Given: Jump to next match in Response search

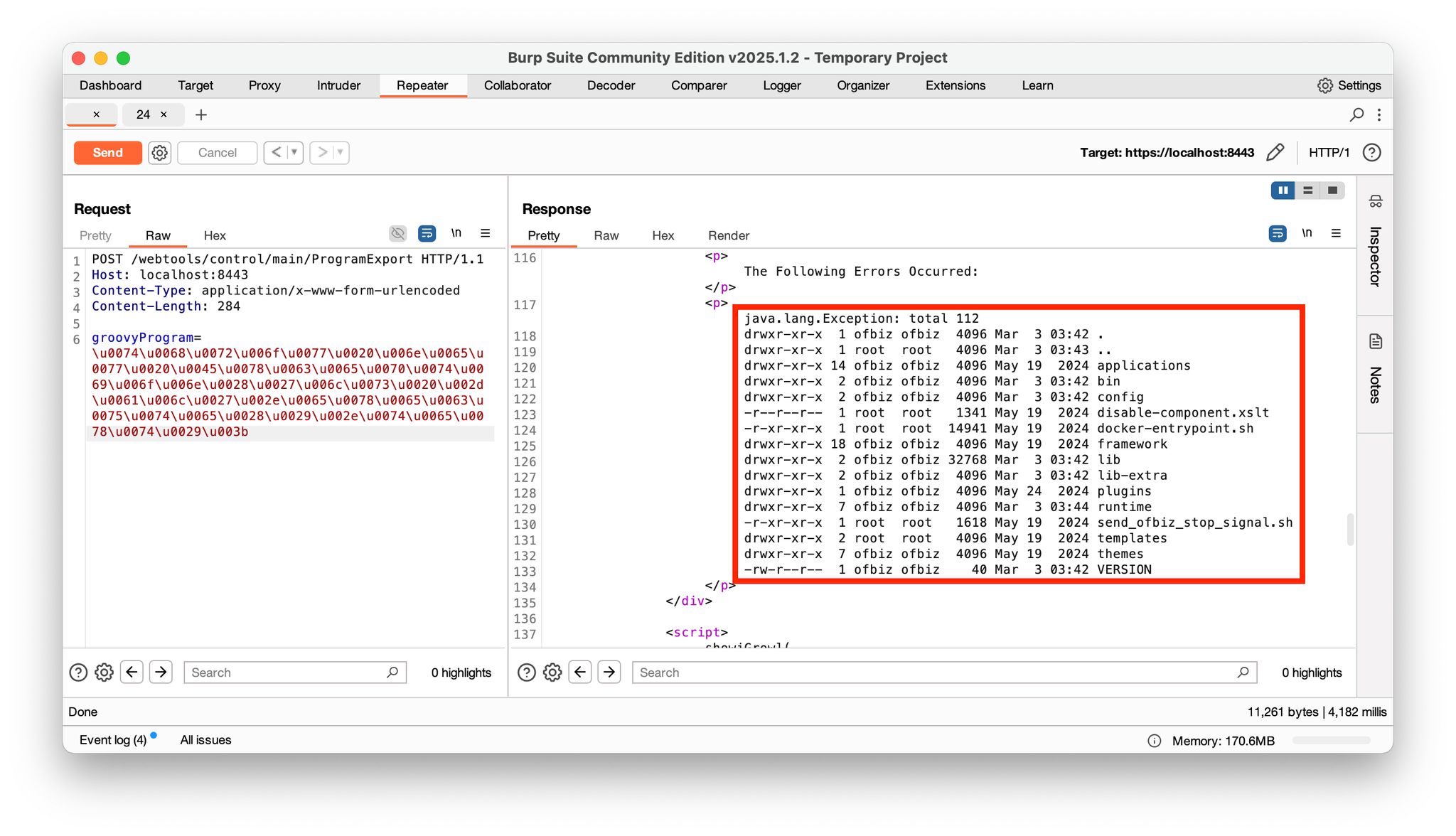Looking at the screenshot, I should 609,672.
